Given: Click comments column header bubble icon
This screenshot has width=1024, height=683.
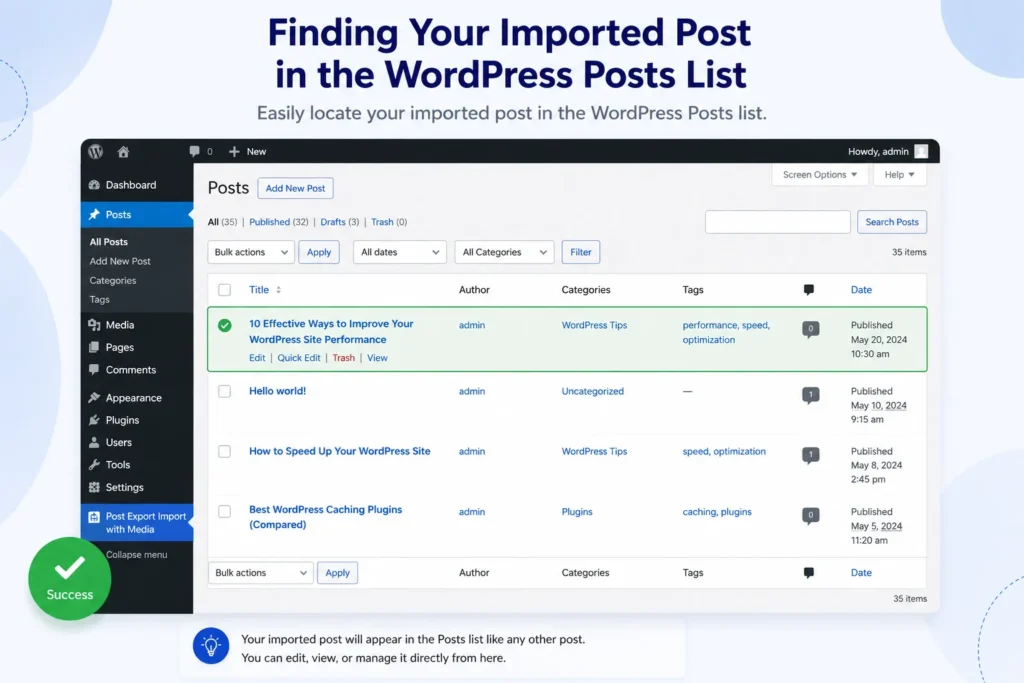Looking at the screenshot, I should click(x=808, y=289).
